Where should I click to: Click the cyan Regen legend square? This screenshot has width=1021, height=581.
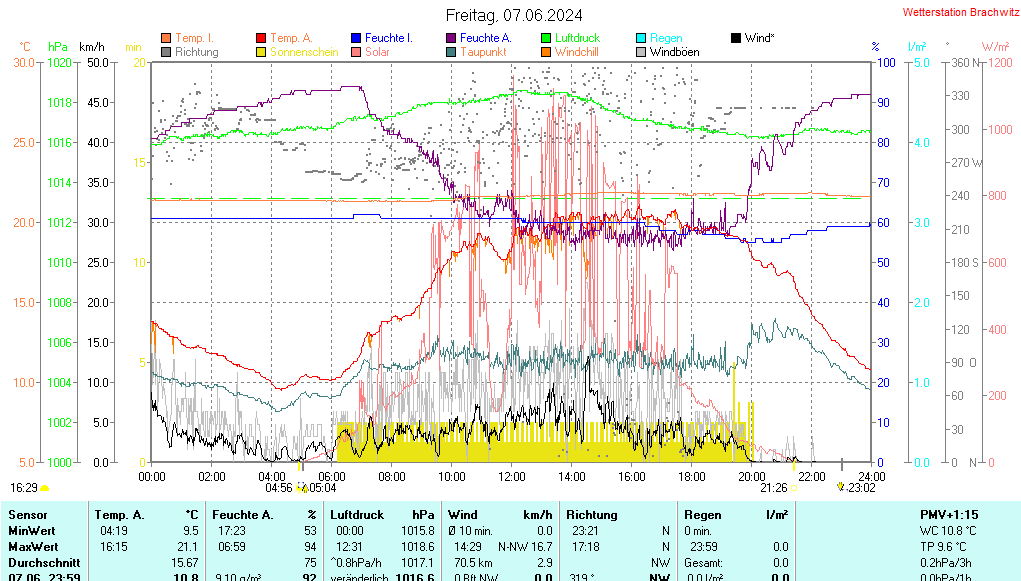(x=642, y=38)
